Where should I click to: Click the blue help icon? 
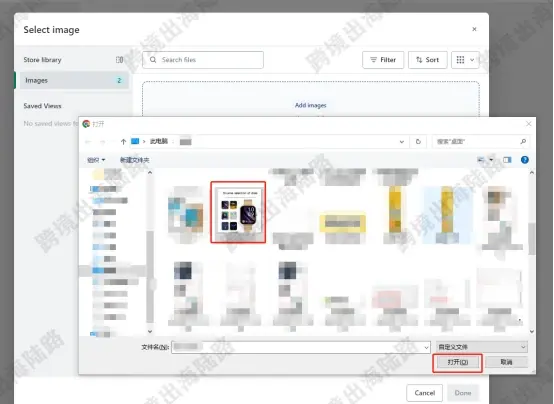pos(525,160)
